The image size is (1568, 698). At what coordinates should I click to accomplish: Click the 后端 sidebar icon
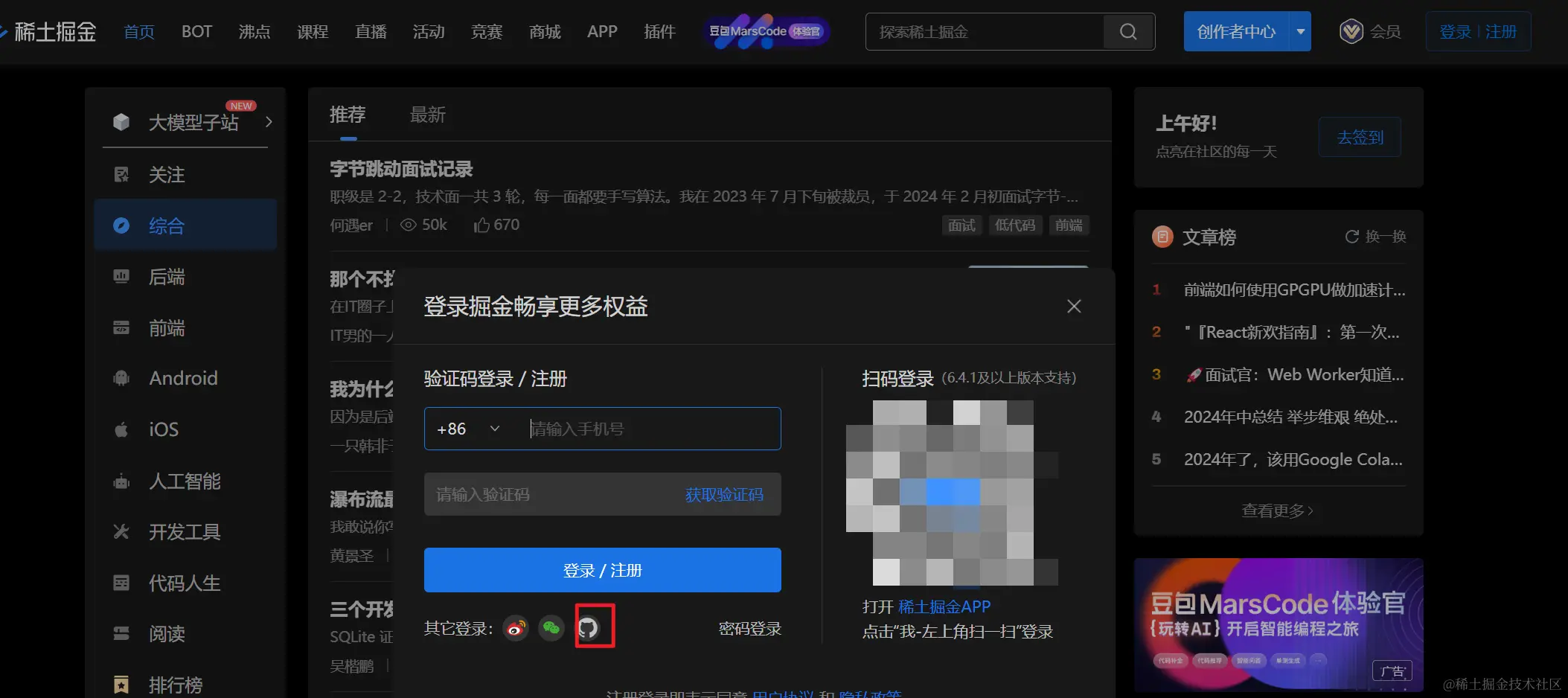tap(121, 277)
